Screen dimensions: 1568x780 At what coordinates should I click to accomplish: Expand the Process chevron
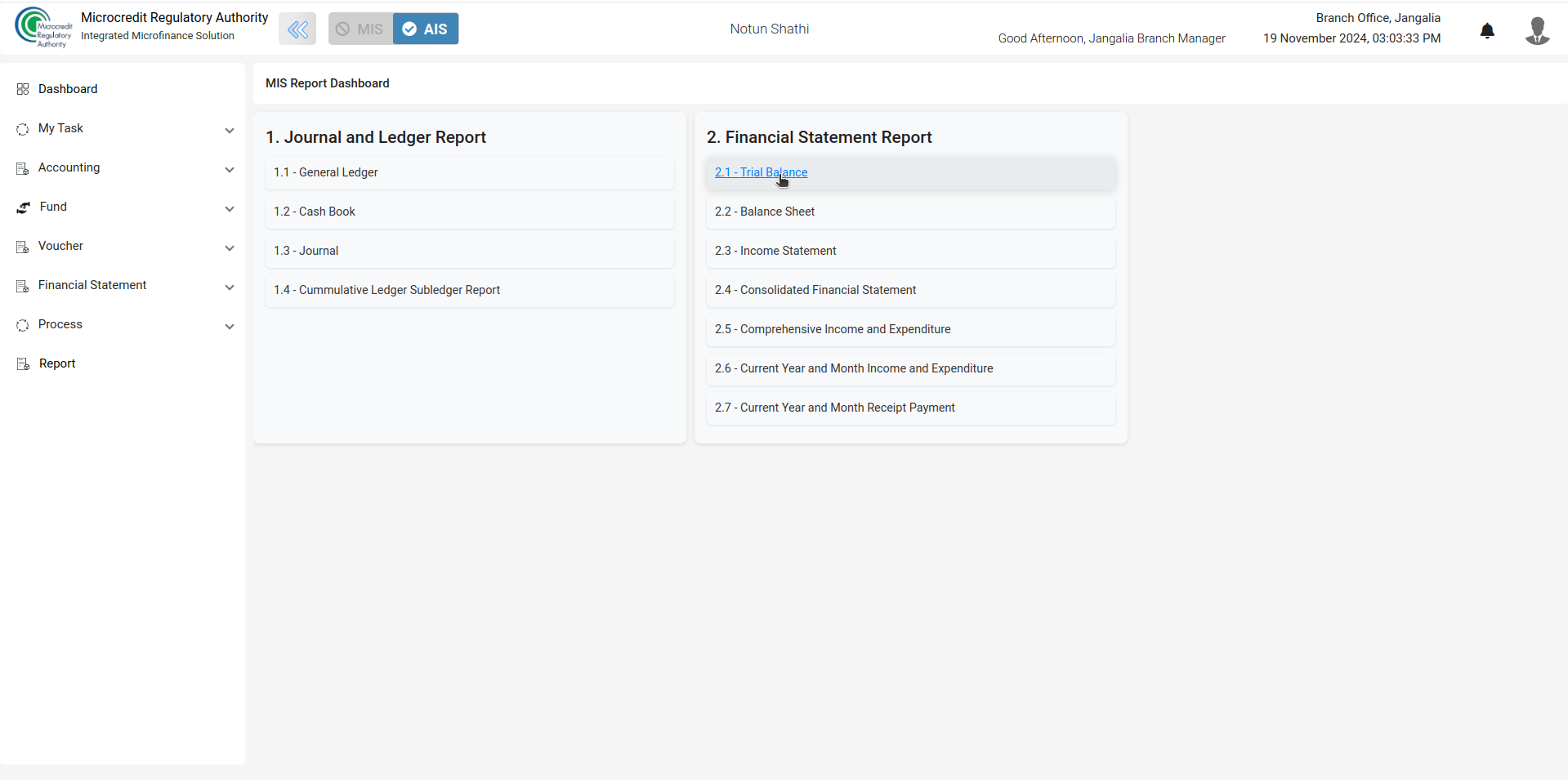[x=230, y=326]
